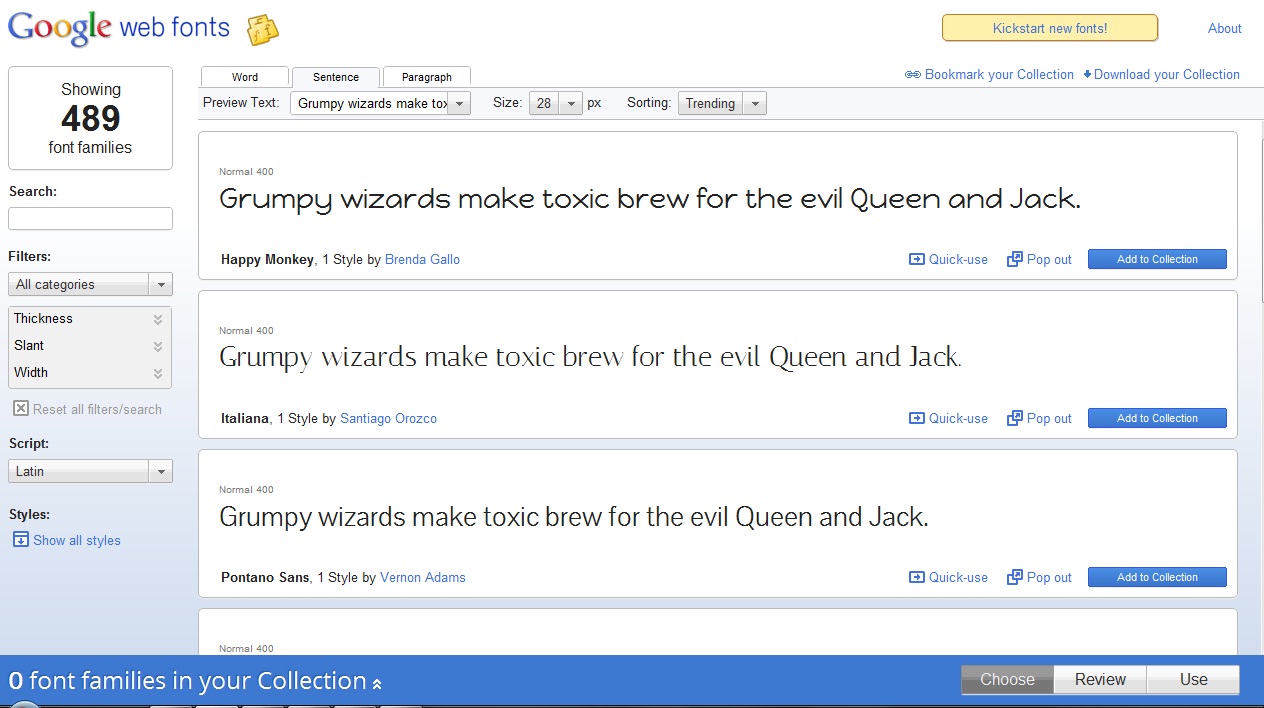Click Pop out icon for Happy Monkey
This screenshot has height=708, width=1264.
1014,259
